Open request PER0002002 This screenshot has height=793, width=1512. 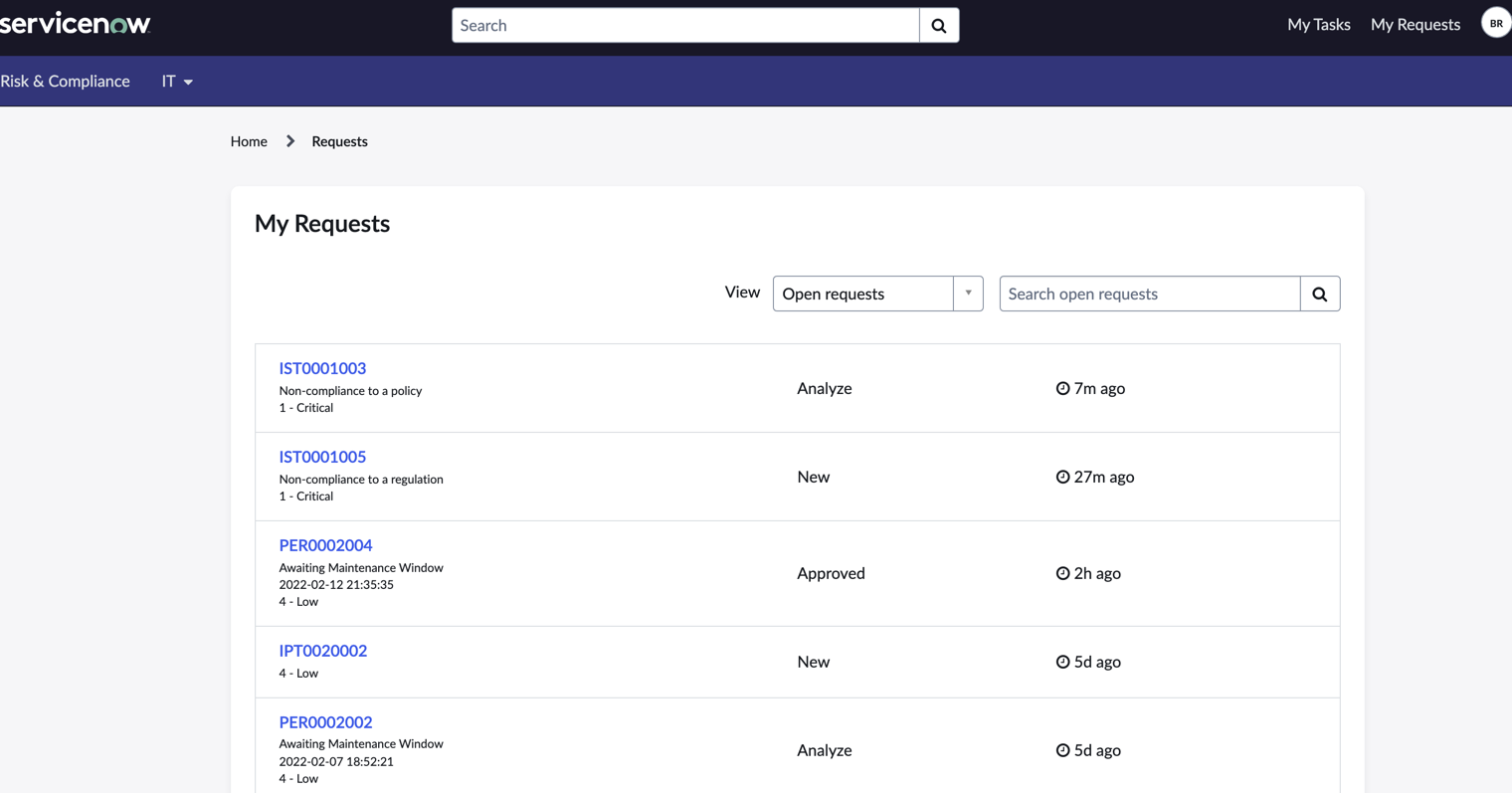[325, 722]
